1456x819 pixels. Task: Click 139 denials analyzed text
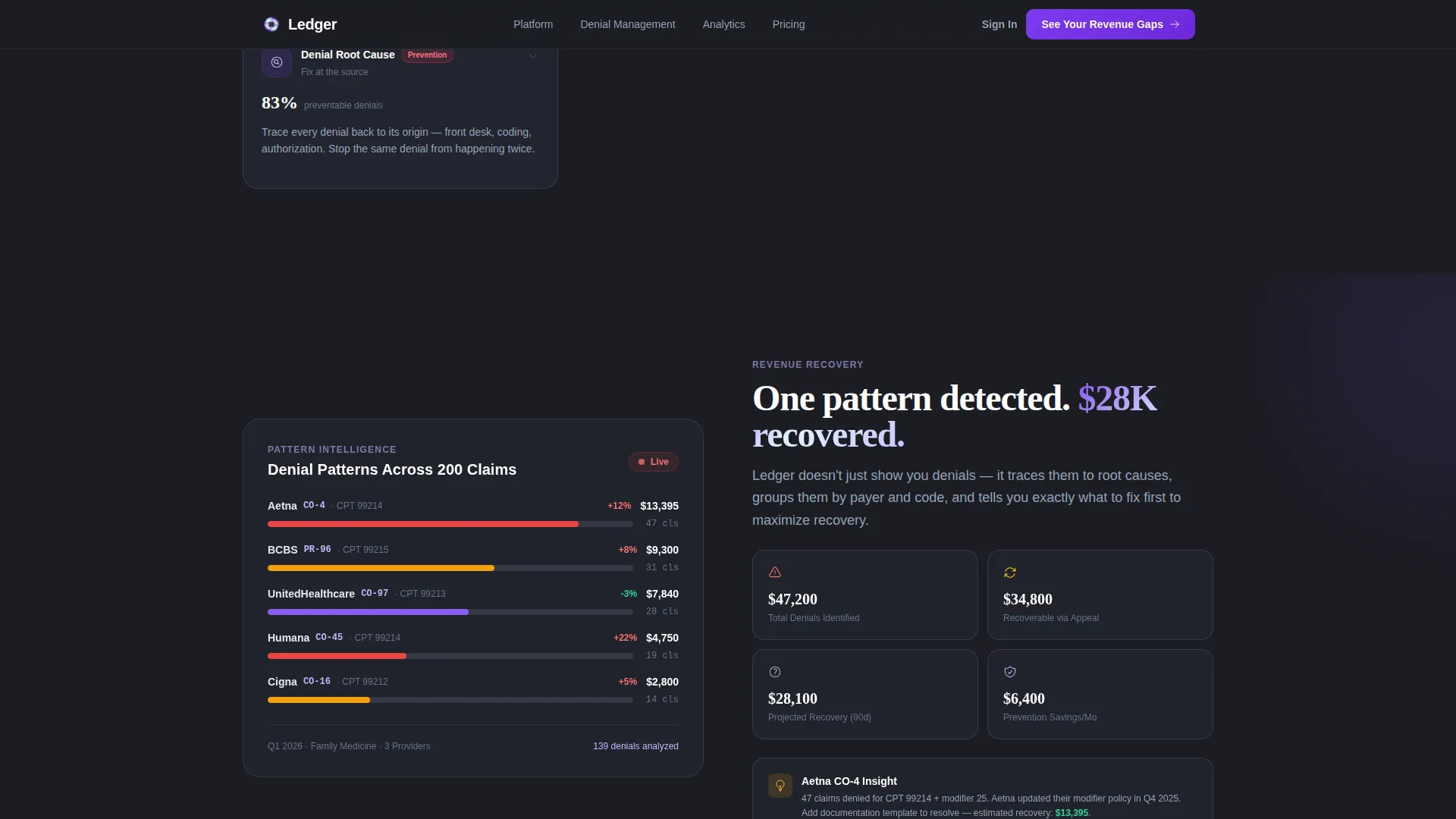tap(635, 746)
